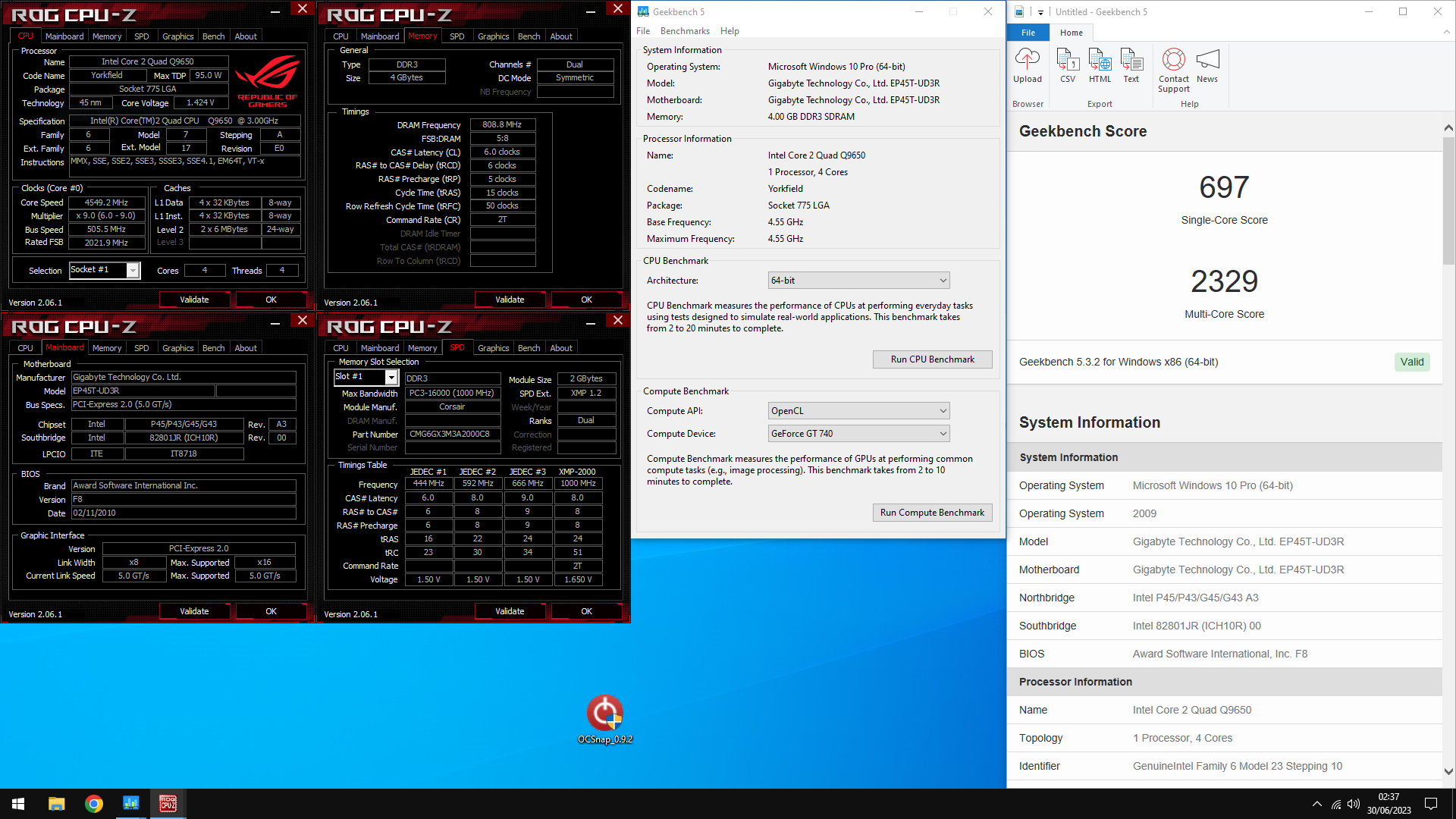Click the Single-Core Score 697

click(x=1224, y=187)
